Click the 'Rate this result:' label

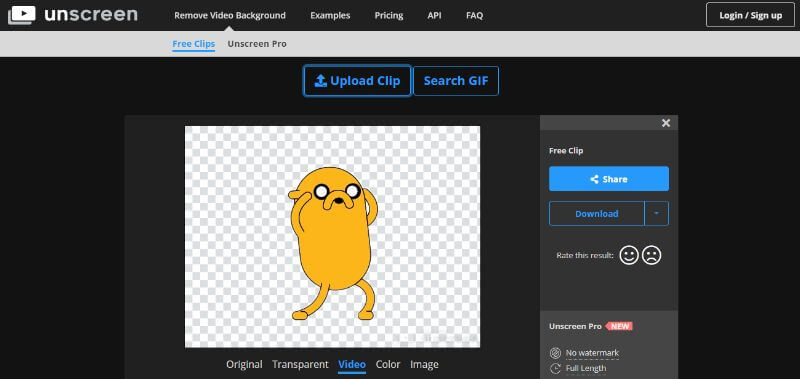click(585, 255)
